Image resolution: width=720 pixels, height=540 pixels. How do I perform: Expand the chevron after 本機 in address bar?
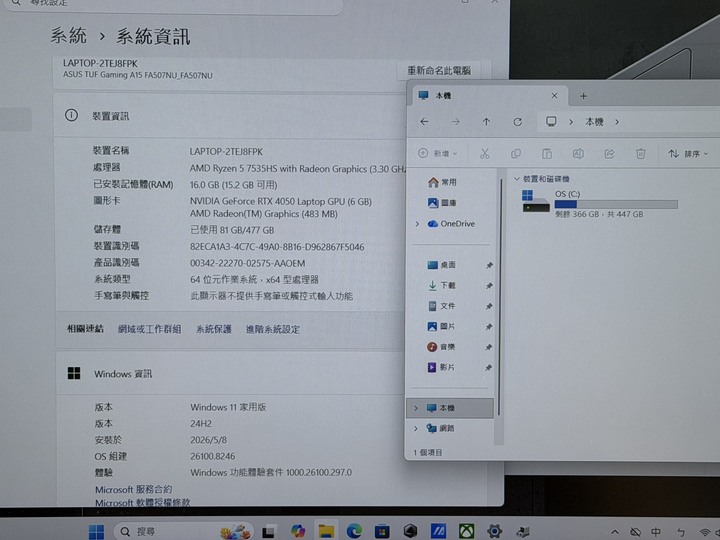(x=617, y=122)
